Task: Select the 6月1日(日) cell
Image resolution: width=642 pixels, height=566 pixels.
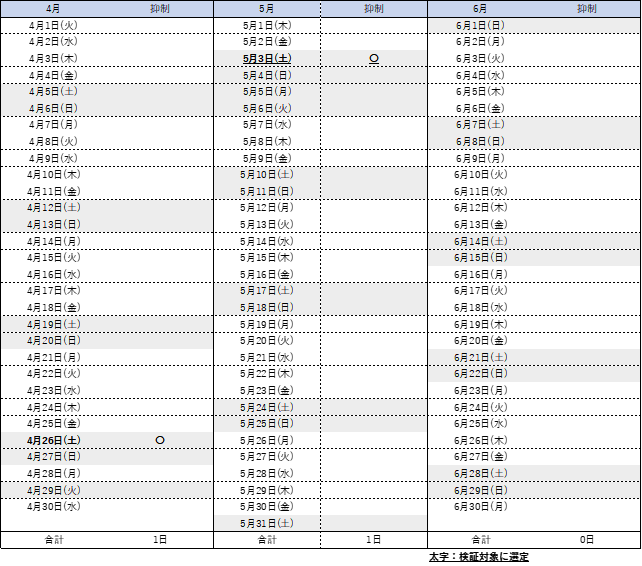Action: pos(481,25)
